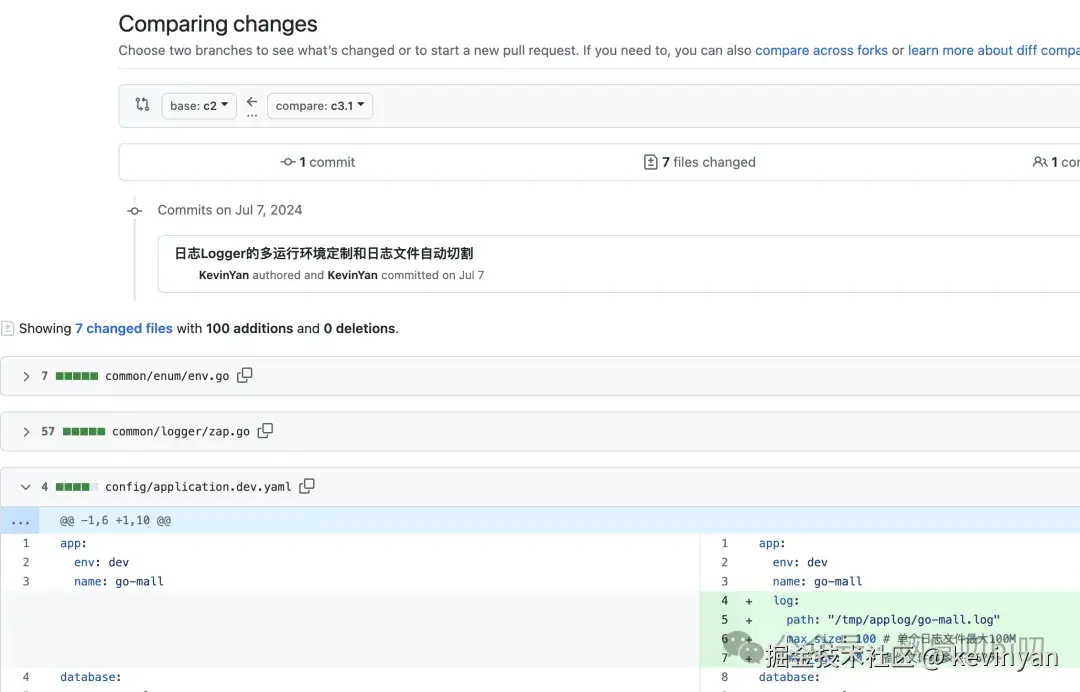Image resolution: width=1080 pixels, height=692 pixels.
Task: Copy the common/logger/zap.go file path
Action: click(x=265, y=430)
